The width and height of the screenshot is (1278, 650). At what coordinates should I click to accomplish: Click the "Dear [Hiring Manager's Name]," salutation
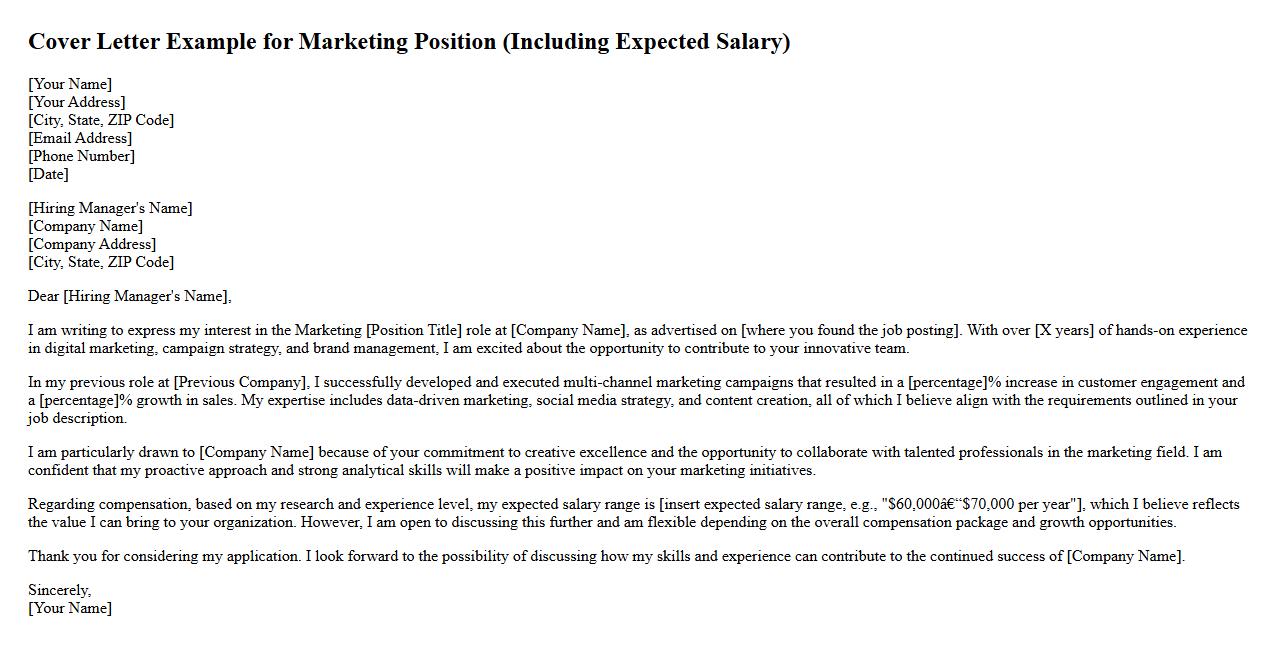point(130,296)
